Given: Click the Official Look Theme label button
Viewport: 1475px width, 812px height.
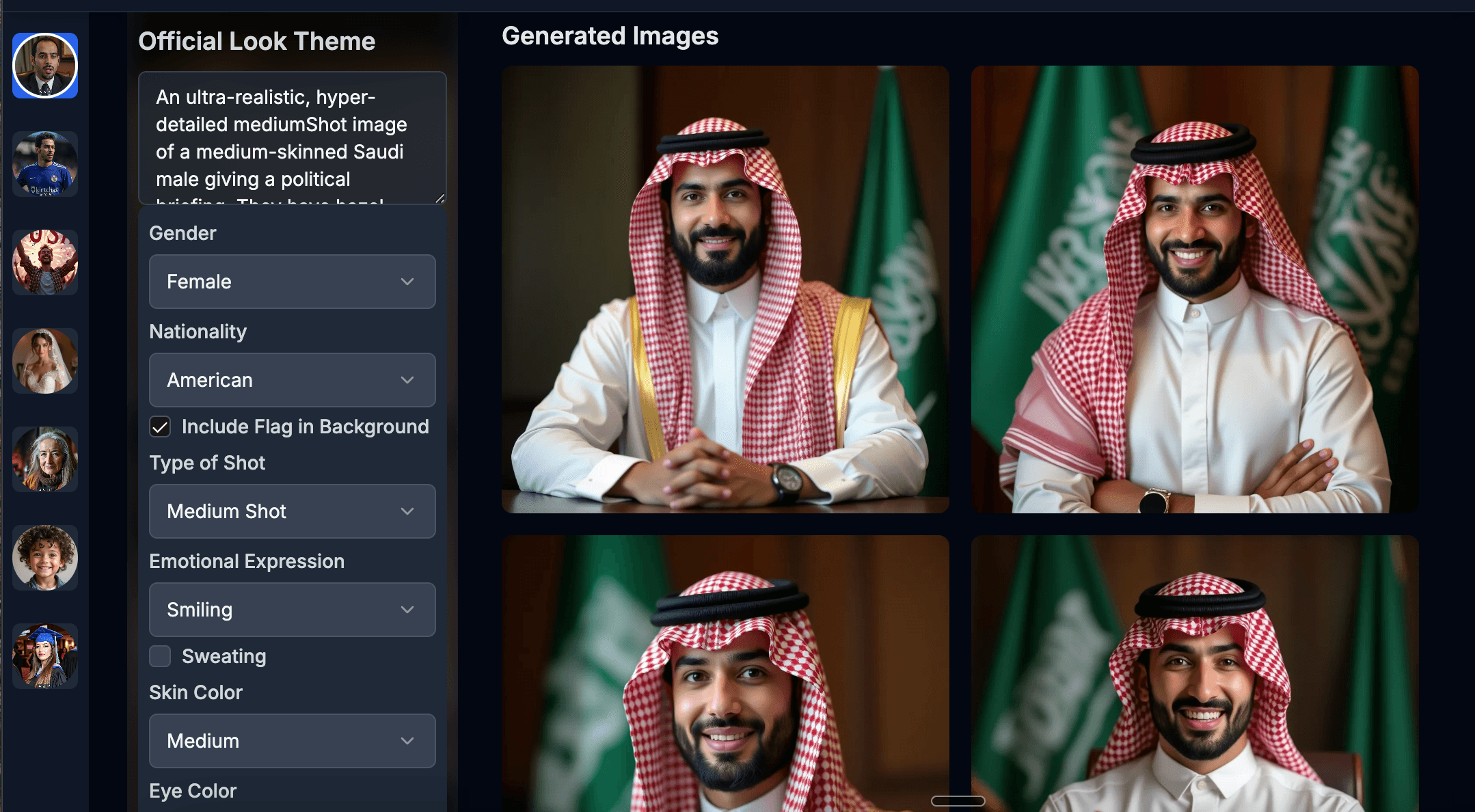Looking at the screenshot, I should pyautogui.click(x=256, y=42).
